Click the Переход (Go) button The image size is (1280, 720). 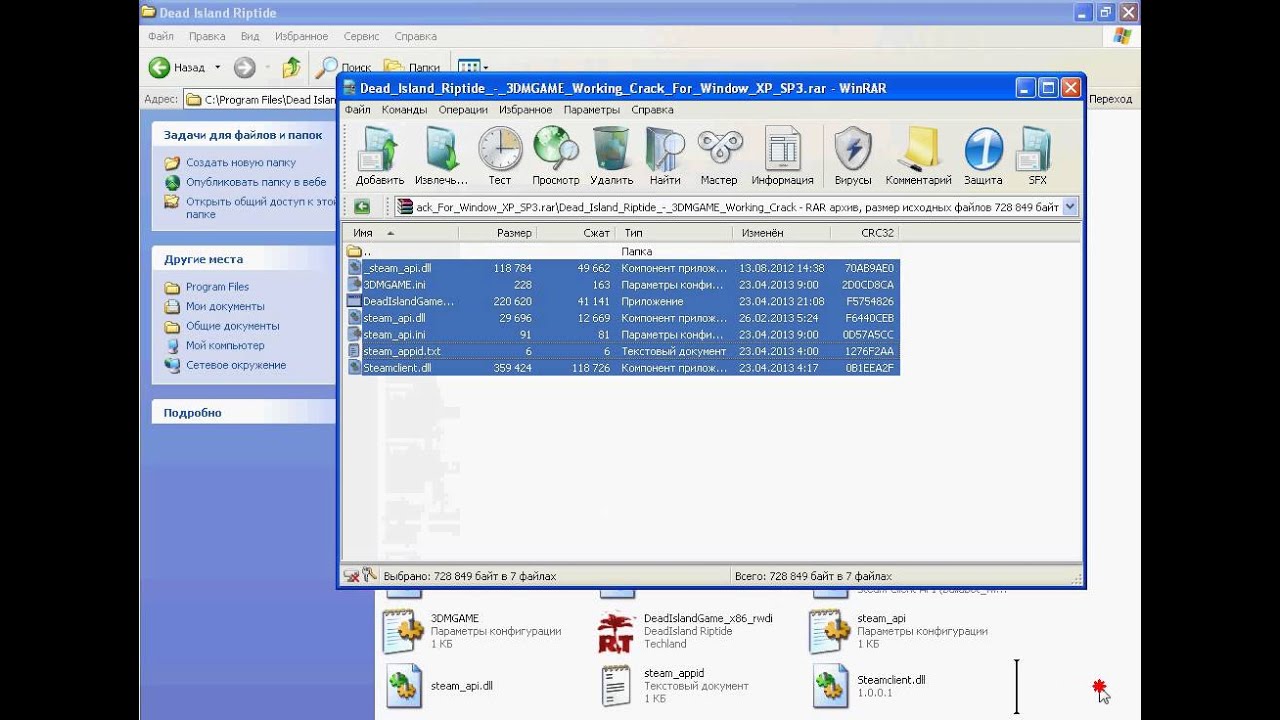1110,99
